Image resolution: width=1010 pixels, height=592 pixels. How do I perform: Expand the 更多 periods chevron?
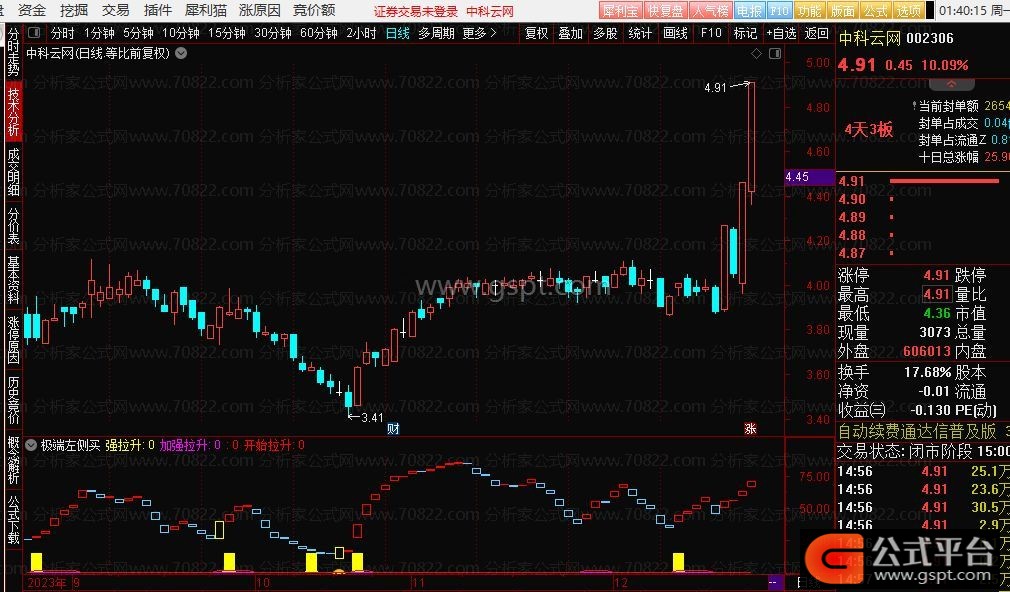point(493,32)
